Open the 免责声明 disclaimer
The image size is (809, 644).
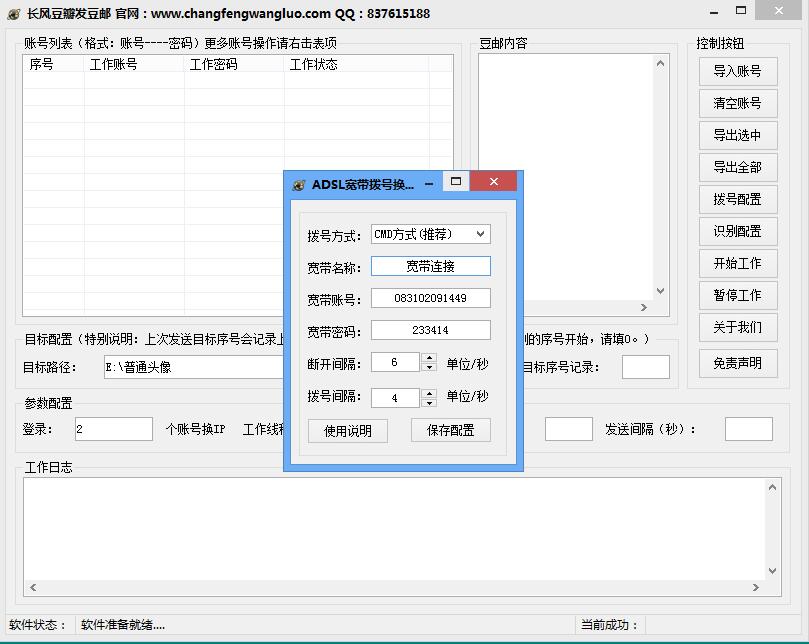click(x=737, y=363)
